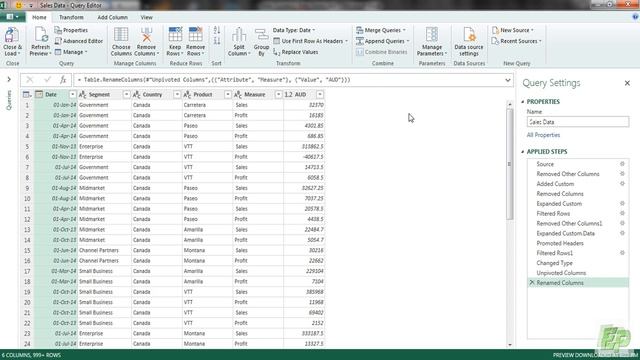This screenshot has height=360, width=640.
Task: Close the Query Settings pane
Action: 627,83
